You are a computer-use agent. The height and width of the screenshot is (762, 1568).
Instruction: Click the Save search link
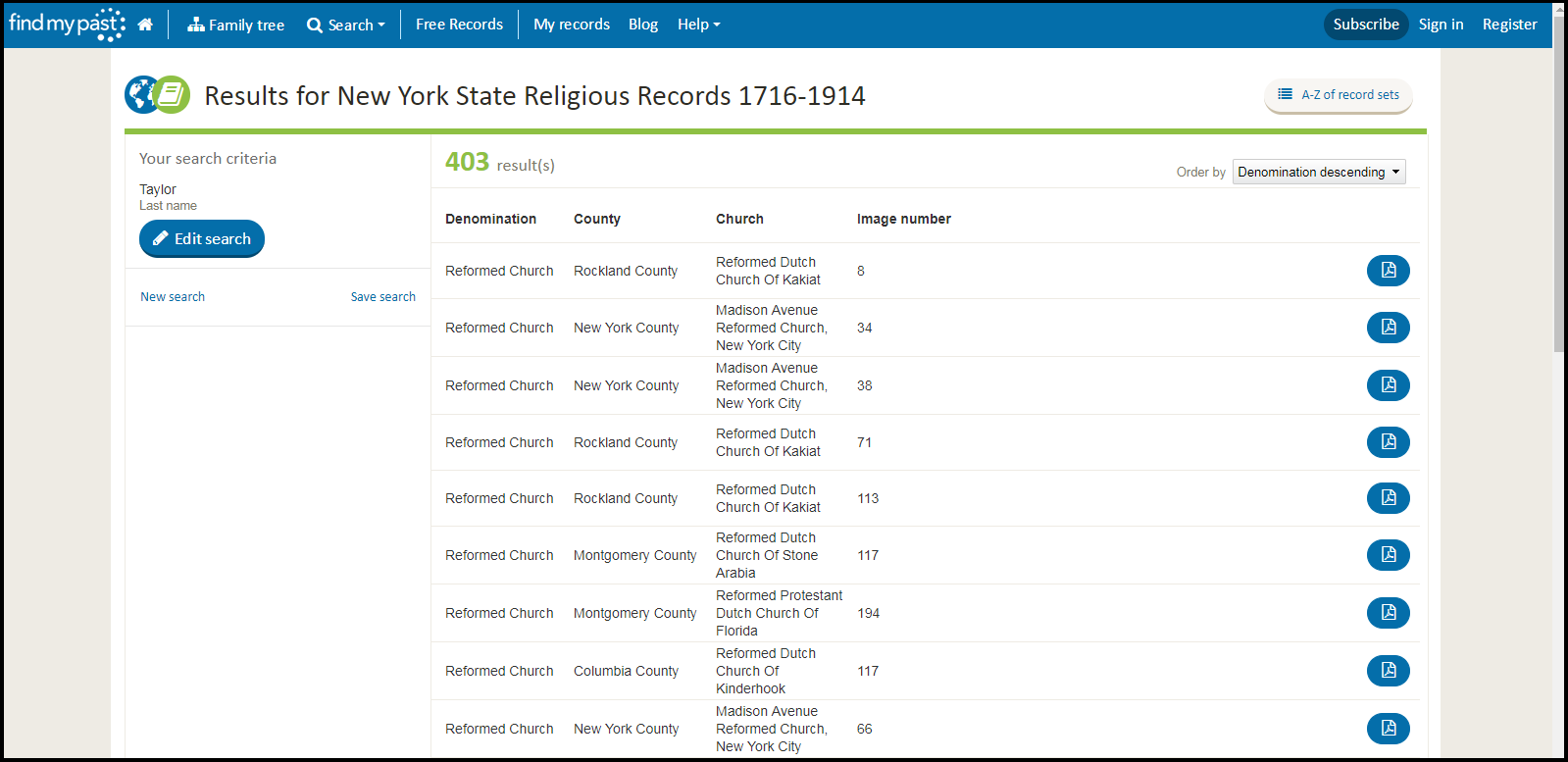pos(382,297)
